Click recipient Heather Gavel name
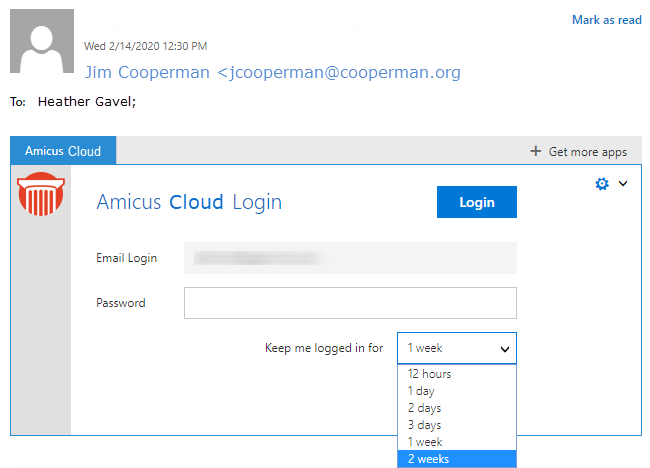The image size is (650, 468). 87,102
